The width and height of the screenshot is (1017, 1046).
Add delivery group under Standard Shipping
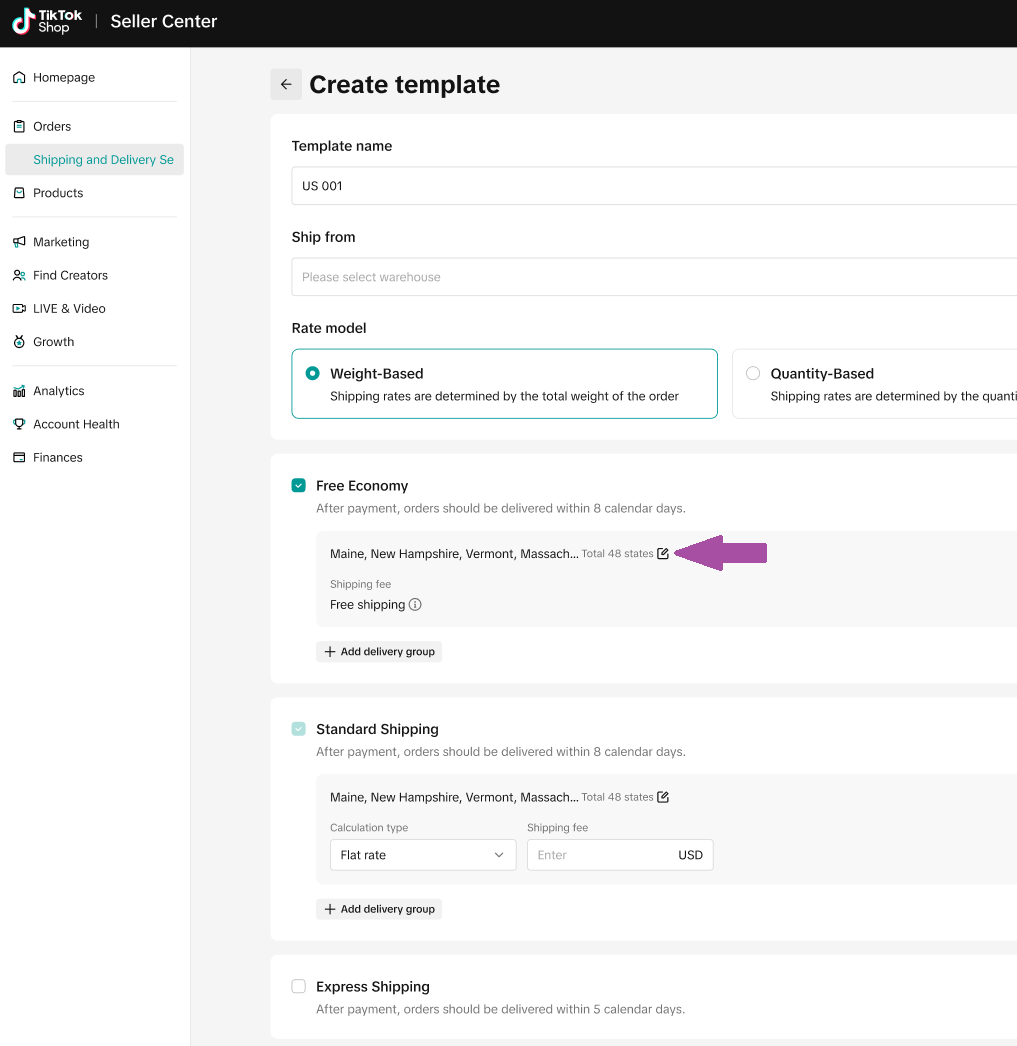[x=379, y=909]
